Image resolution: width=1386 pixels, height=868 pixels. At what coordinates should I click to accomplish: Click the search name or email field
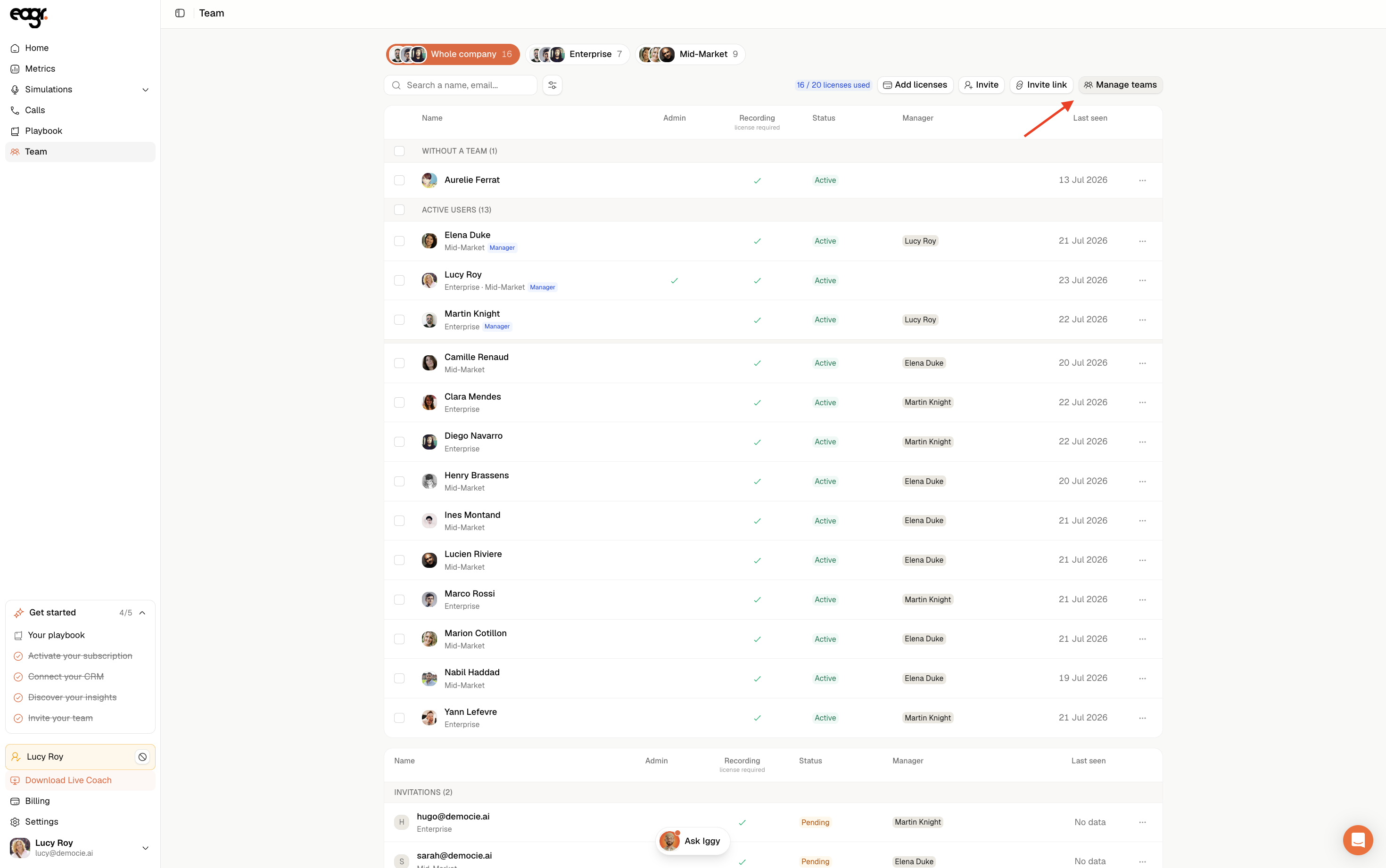click(461, 85)
